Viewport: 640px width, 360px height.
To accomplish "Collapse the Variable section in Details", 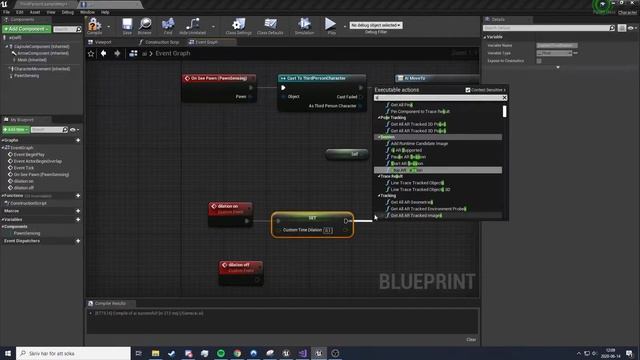I will pos(485,37).
